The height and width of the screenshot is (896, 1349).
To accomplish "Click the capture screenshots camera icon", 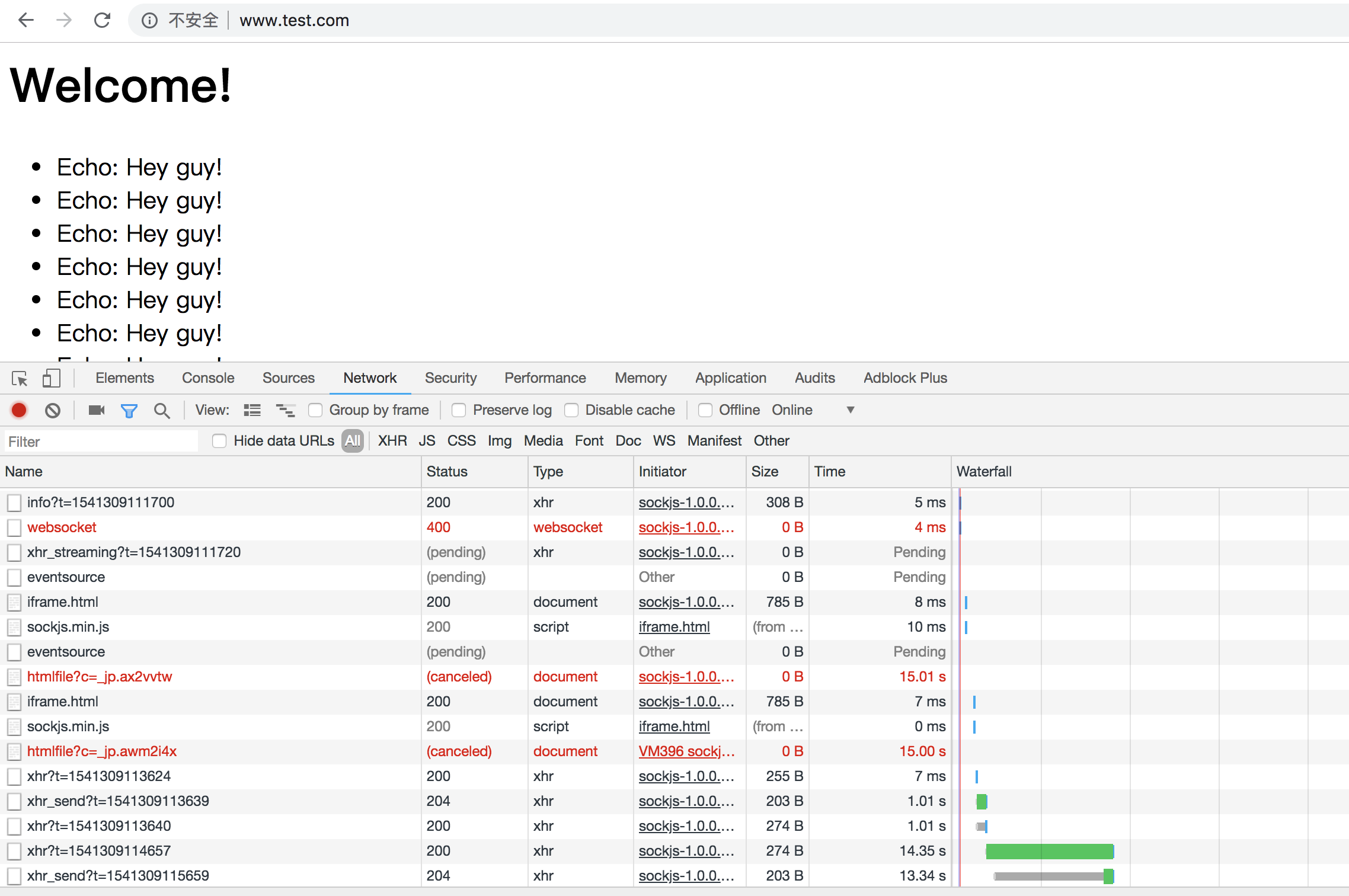I will click(x=96, y=410).
